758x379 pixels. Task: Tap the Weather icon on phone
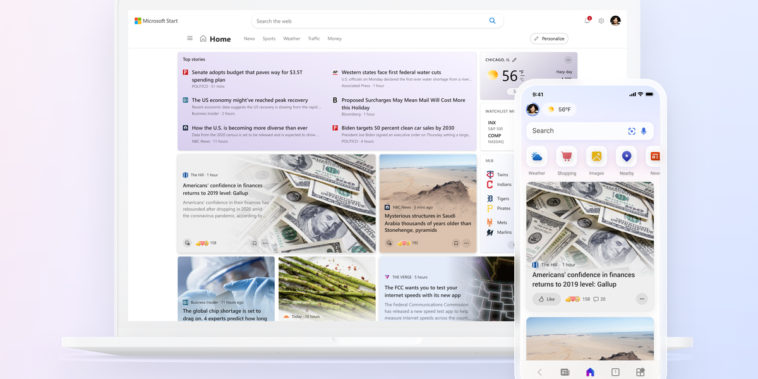(537, 157)
